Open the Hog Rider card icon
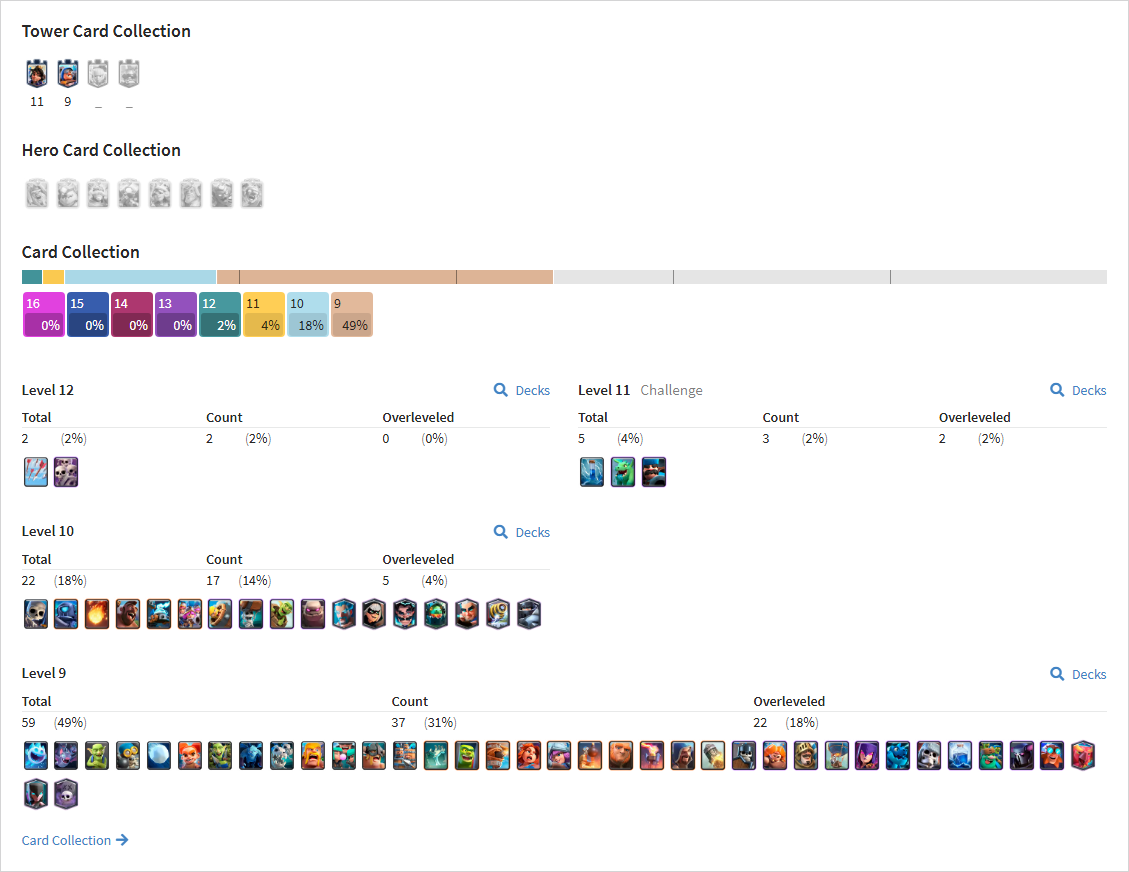The width and height of the screenshot is (1129, 872). point(128,614)
